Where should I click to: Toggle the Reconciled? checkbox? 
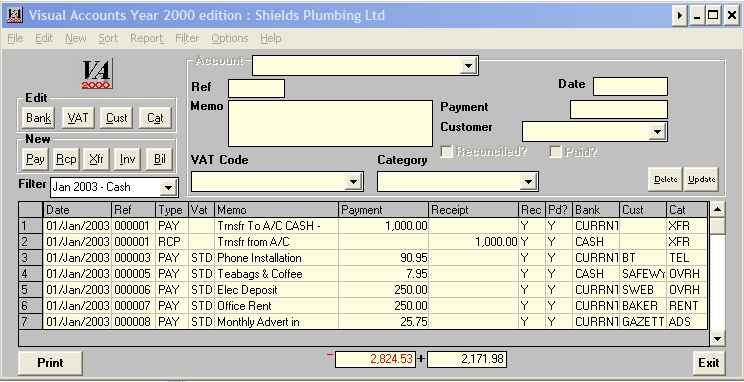[446, 152]
